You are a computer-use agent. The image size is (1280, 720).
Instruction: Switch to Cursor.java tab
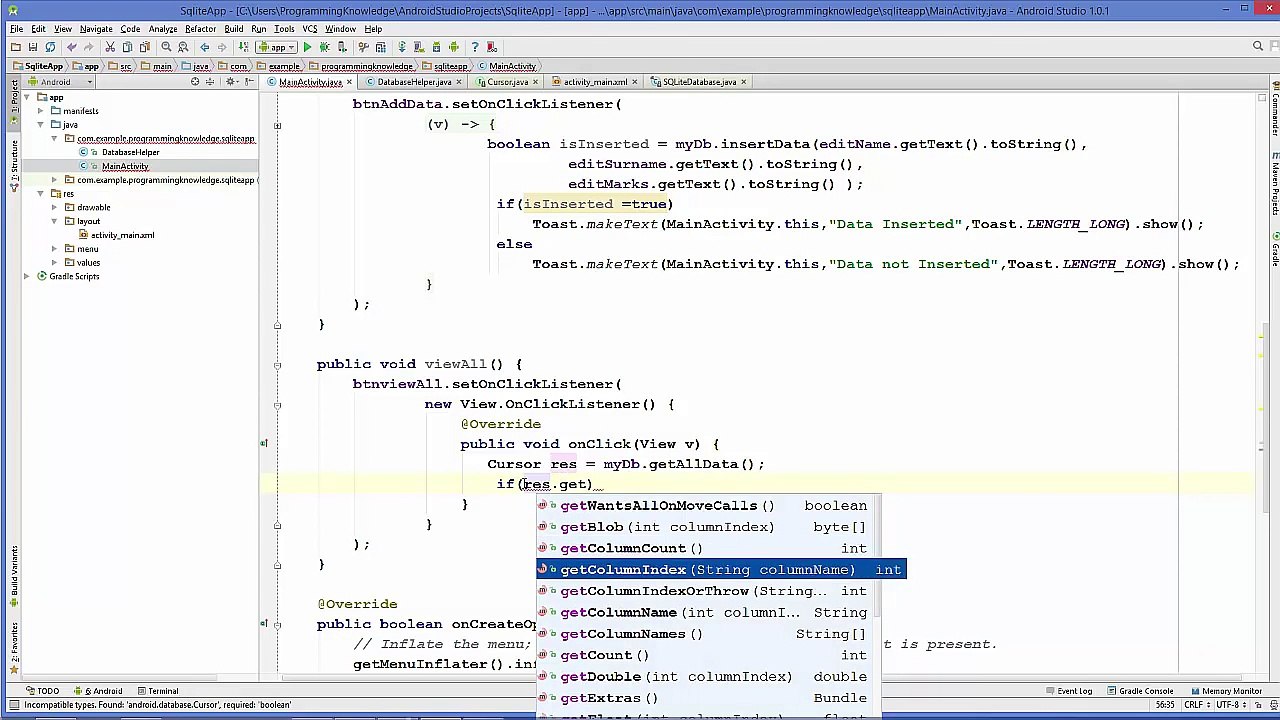click(507, 82)
